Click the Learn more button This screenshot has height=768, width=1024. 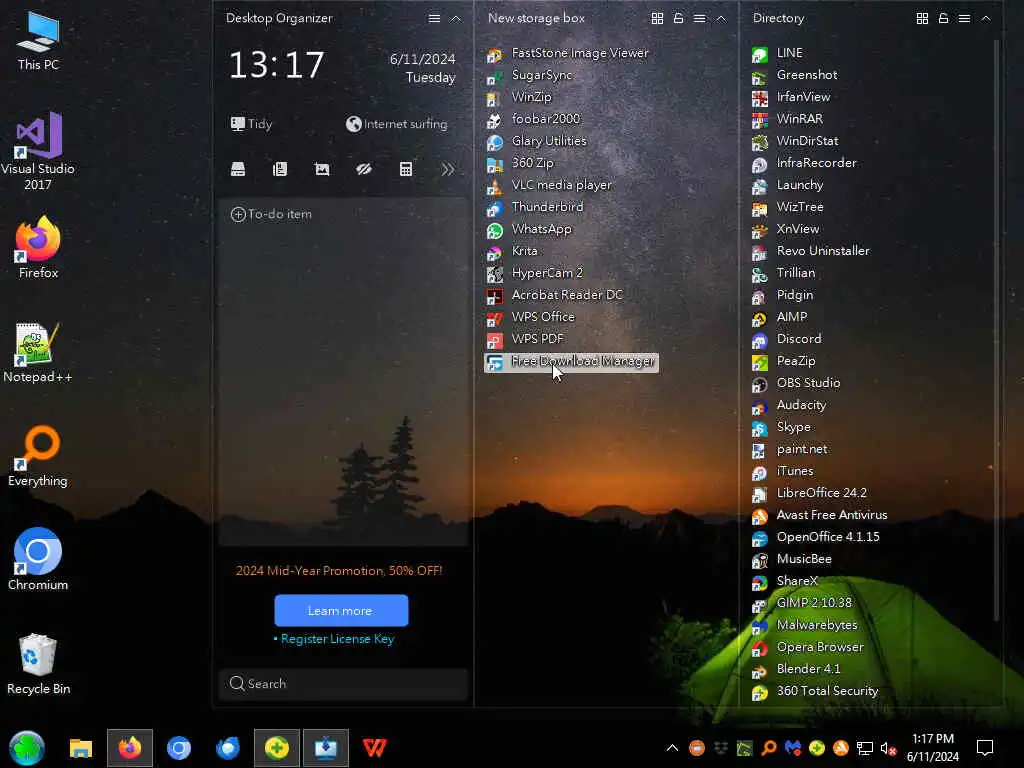click(x=341, y=611)
